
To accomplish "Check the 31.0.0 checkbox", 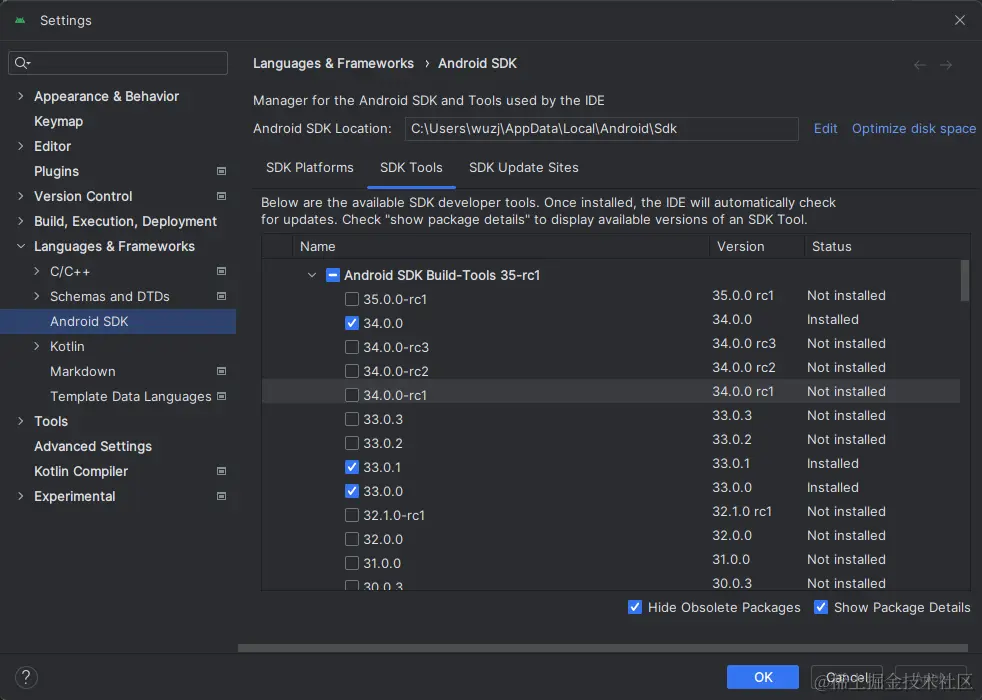I will [x=352, y=563].
